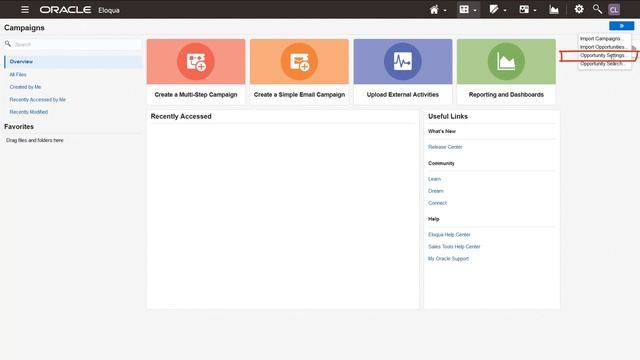Open the Audience icon in the top bar
Viewport: 640px width, 360px height.
tap(524, 9)
